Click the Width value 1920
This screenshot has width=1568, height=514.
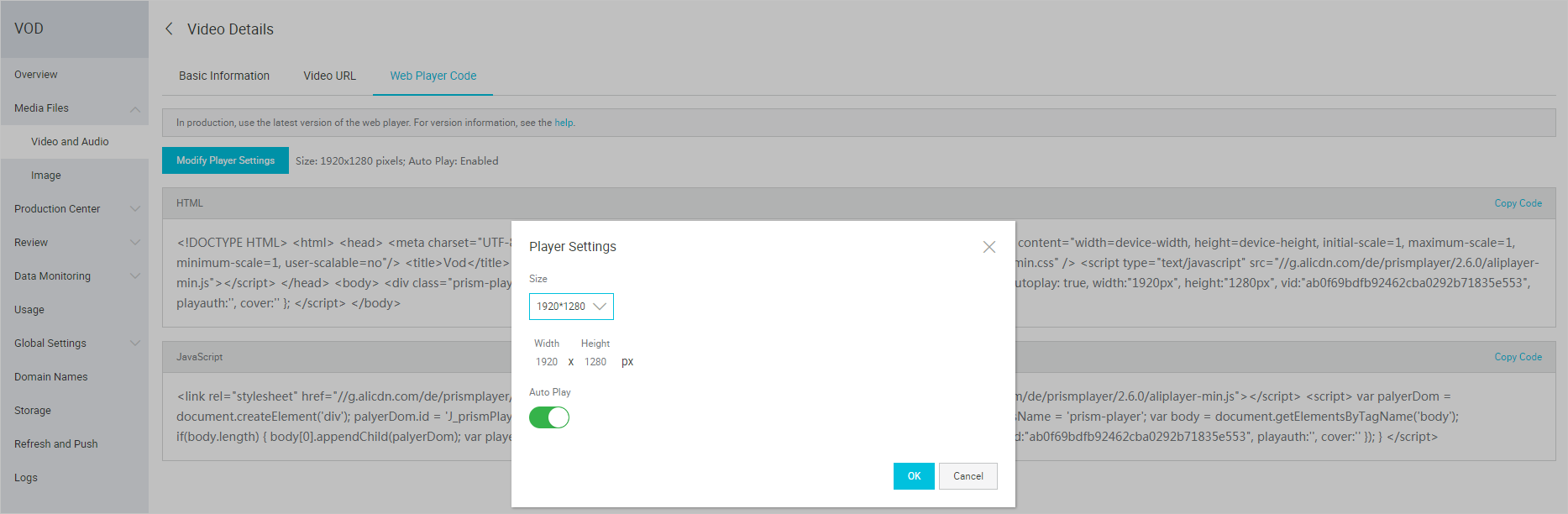pyautogui.click(x=547, y=362)
